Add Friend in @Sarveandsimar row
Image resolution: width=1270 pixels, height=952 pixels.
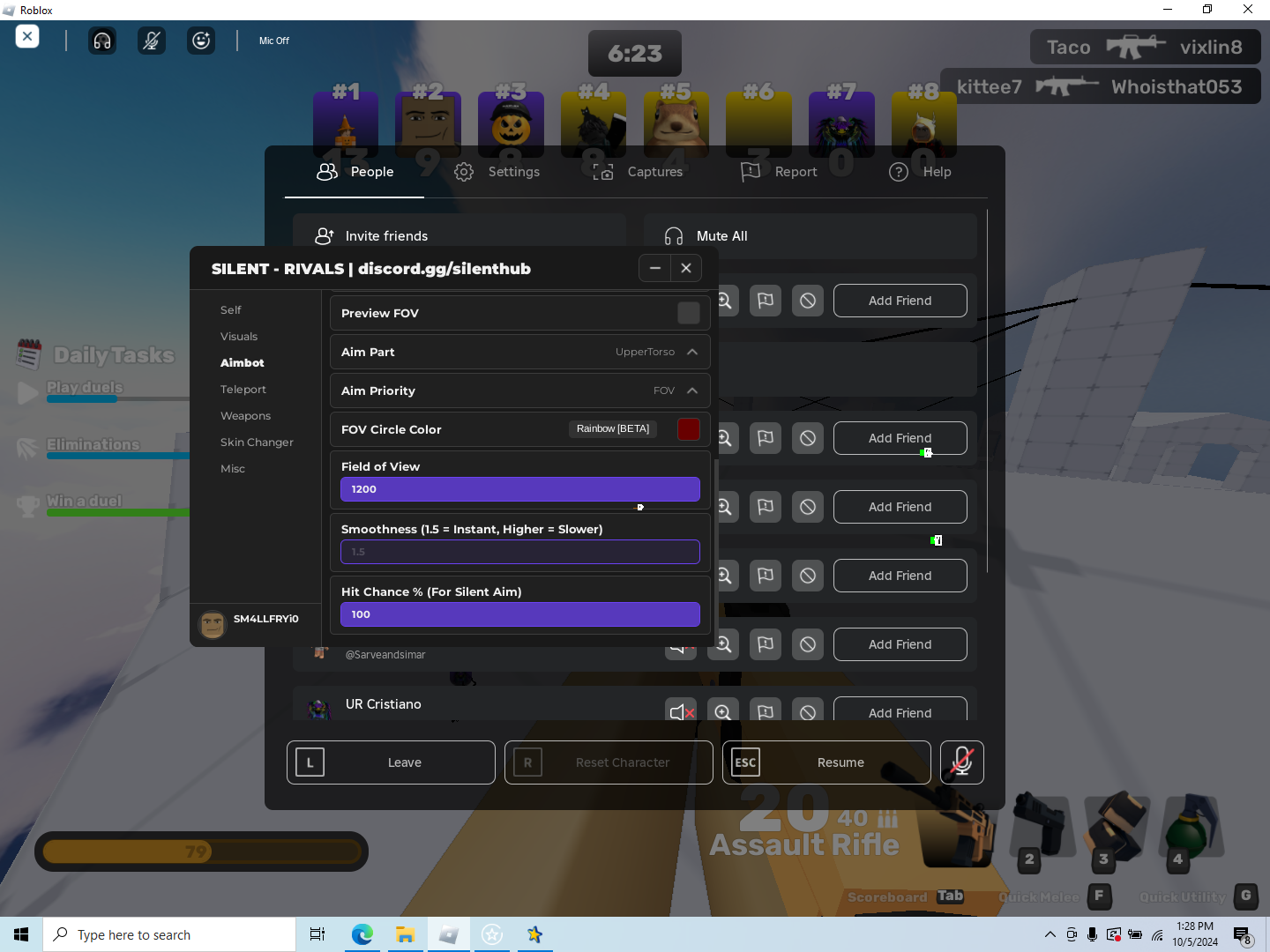pyautogui.click(x=900, y=644)
